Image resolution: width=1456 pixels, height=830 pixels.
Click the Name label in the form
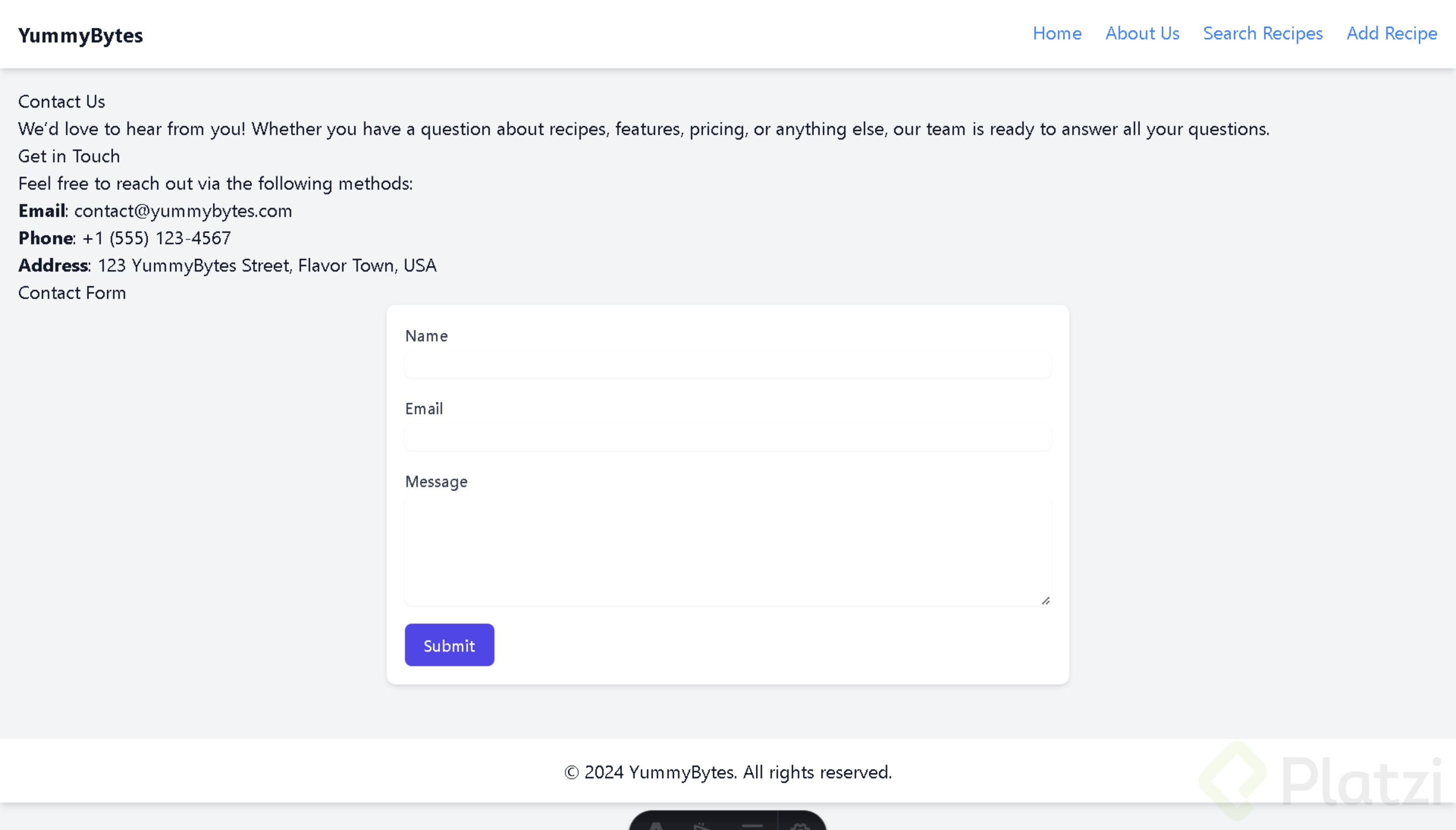(426, 336)
